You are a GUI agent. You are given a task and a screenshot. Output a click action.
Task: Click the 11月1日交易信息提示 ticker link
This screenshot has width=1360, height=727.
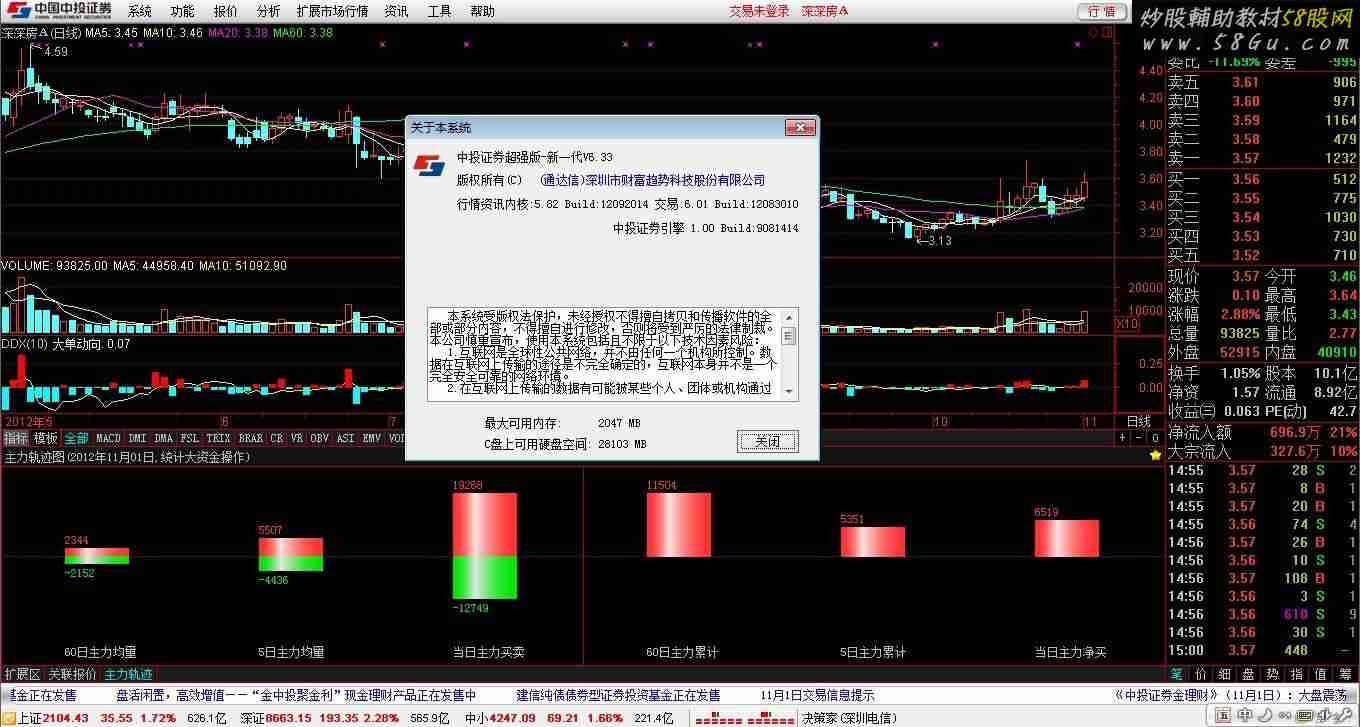(817, 695)
